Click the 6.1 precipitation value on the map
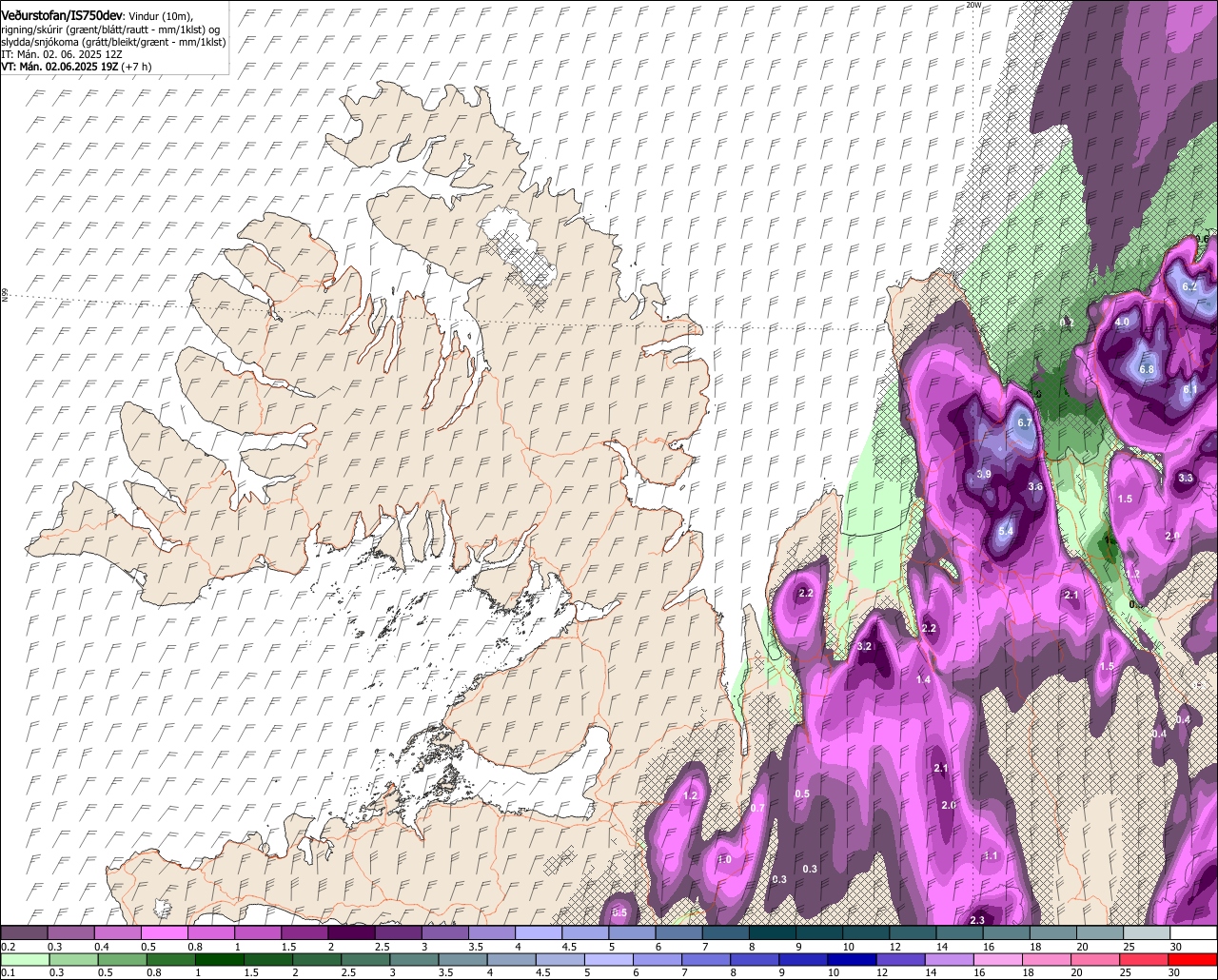 [1189, 389]
